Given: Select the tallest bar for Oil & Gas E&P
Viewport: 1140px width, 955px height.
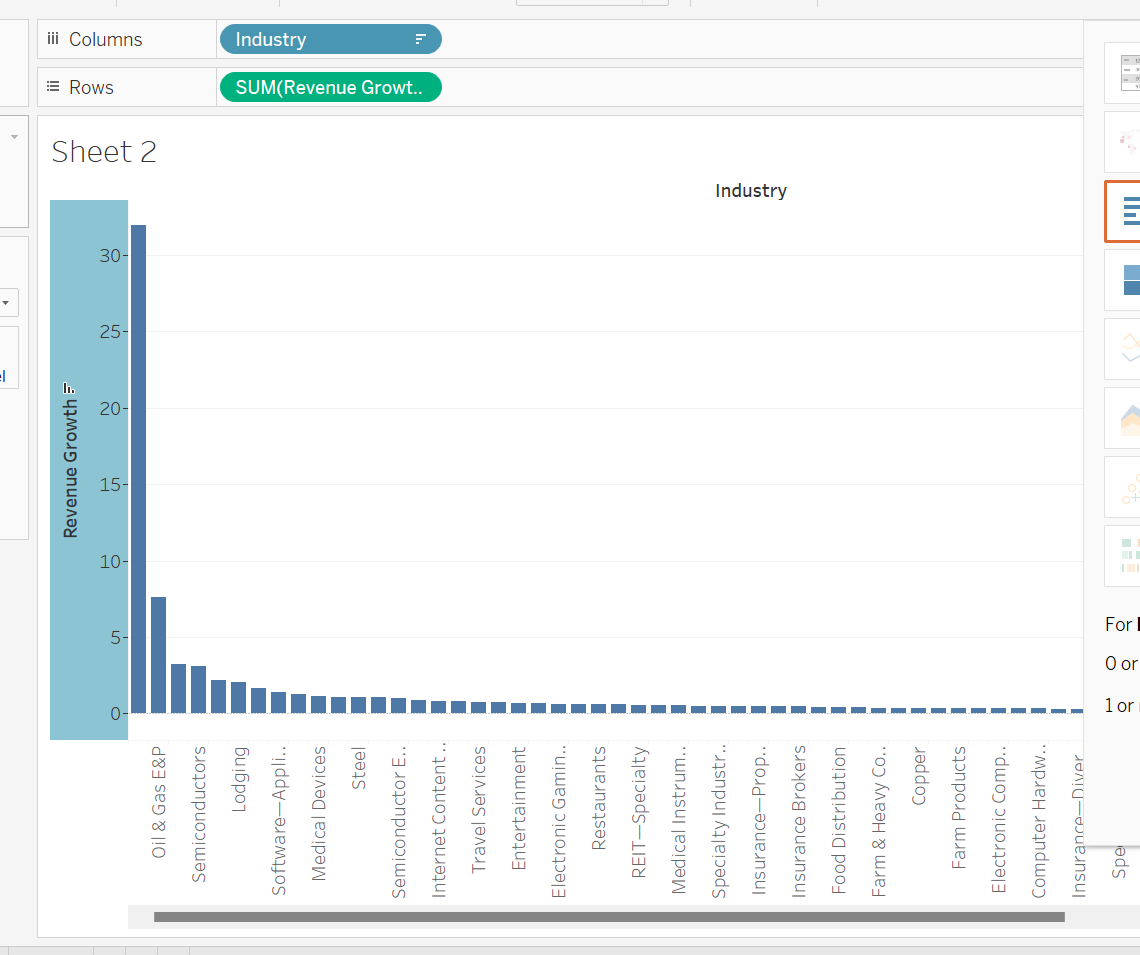Looking at the screenshot, I should 138,468.
